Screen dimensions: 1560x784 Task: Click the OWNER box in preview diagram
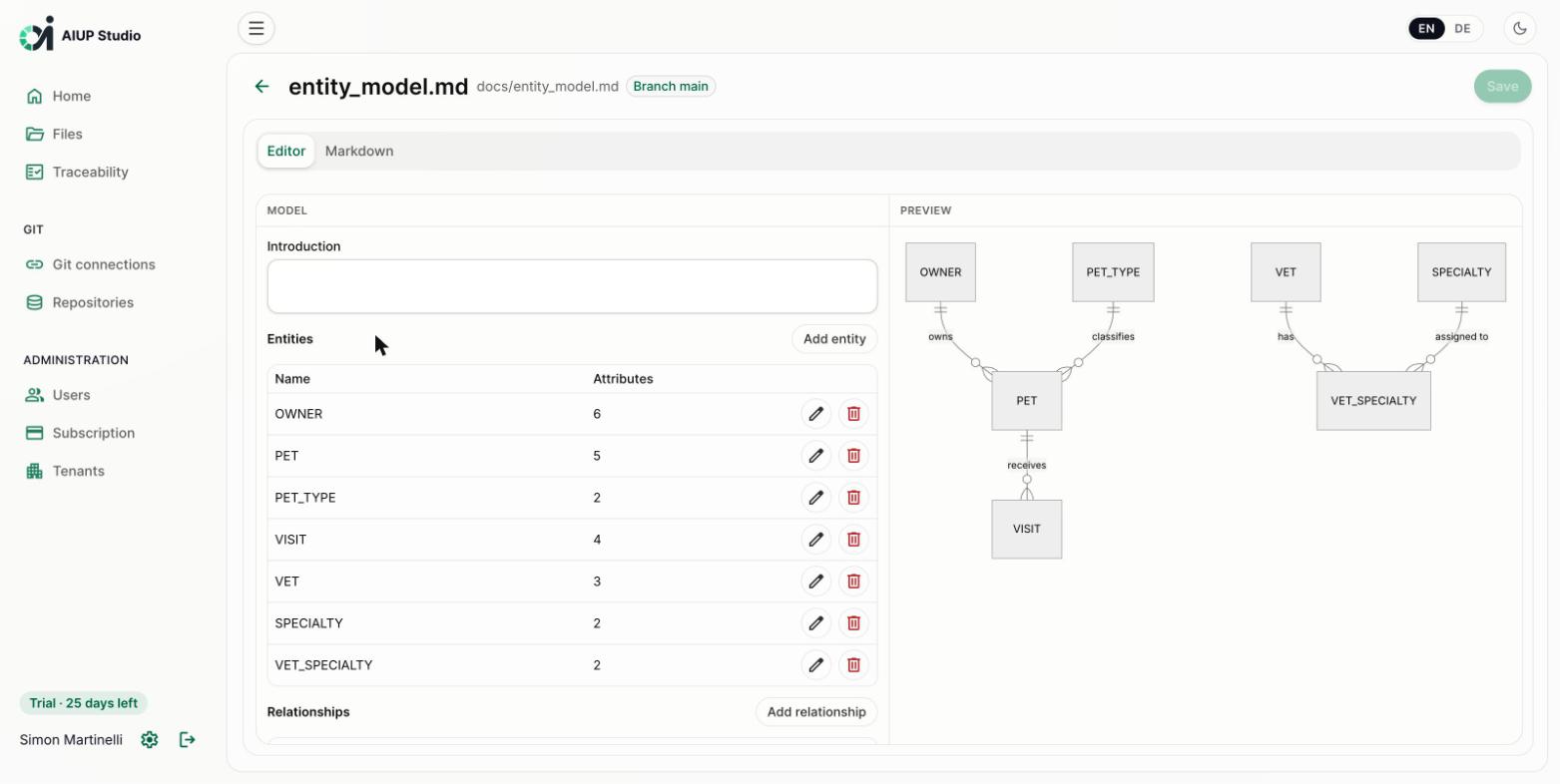click(x=940, y=272)
